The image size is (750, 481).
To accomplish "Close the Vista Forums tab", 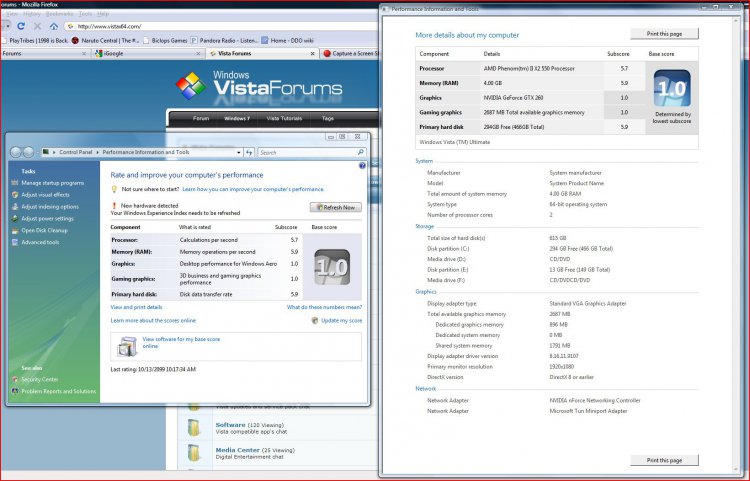I will coord(312,54).
